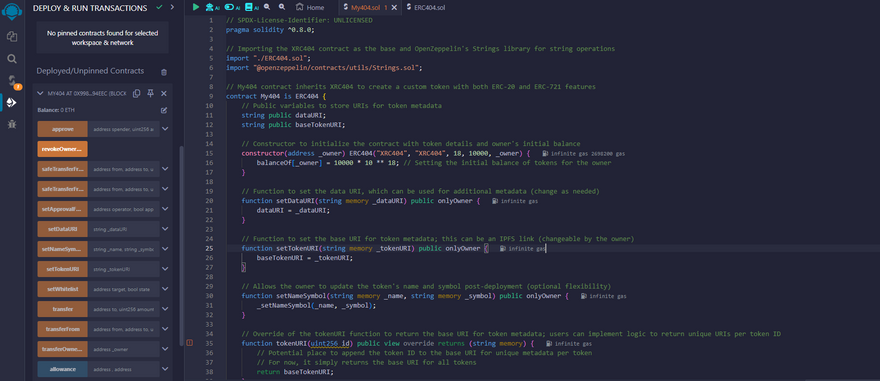Close the My404.sol tab
This screenshot has height=381, width=880.
point(395,7)
